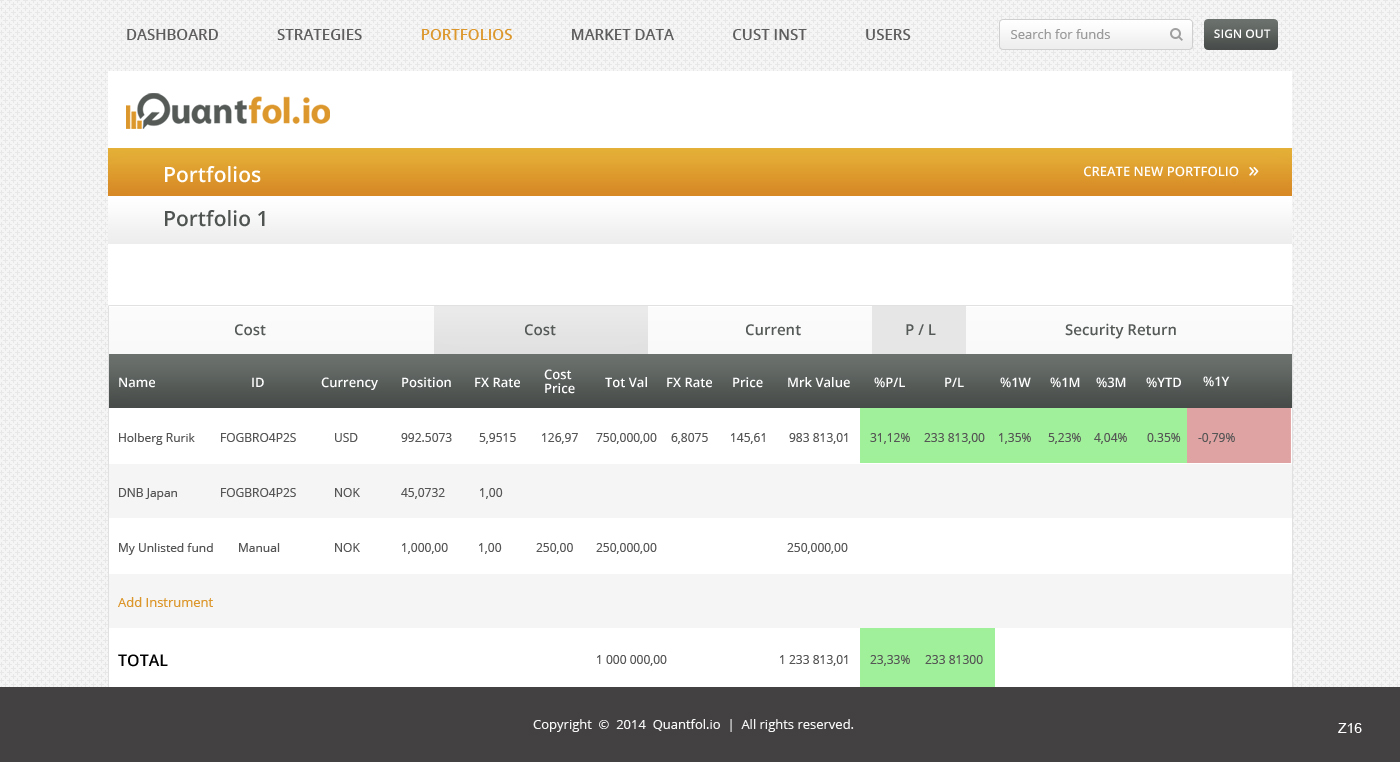Viewport: 1400px width, 762px height.
Task: Click the Quantfol.io logo
Action: [228, 111]
